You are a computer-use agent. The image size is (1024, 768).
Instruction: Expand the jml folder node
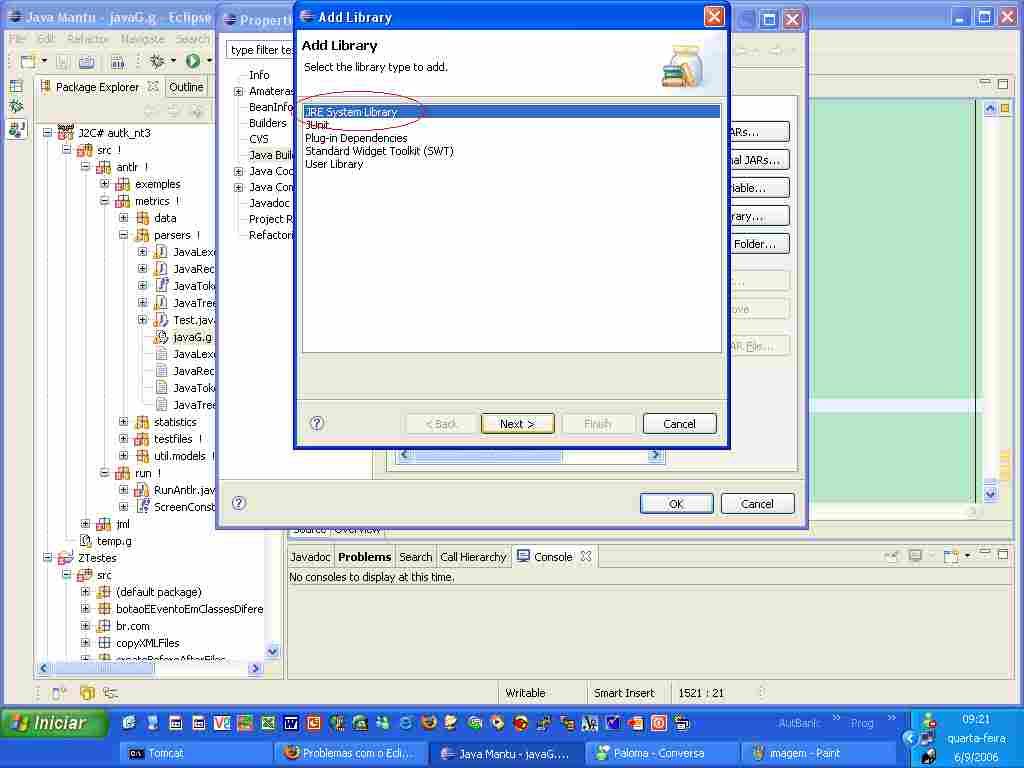86,524
